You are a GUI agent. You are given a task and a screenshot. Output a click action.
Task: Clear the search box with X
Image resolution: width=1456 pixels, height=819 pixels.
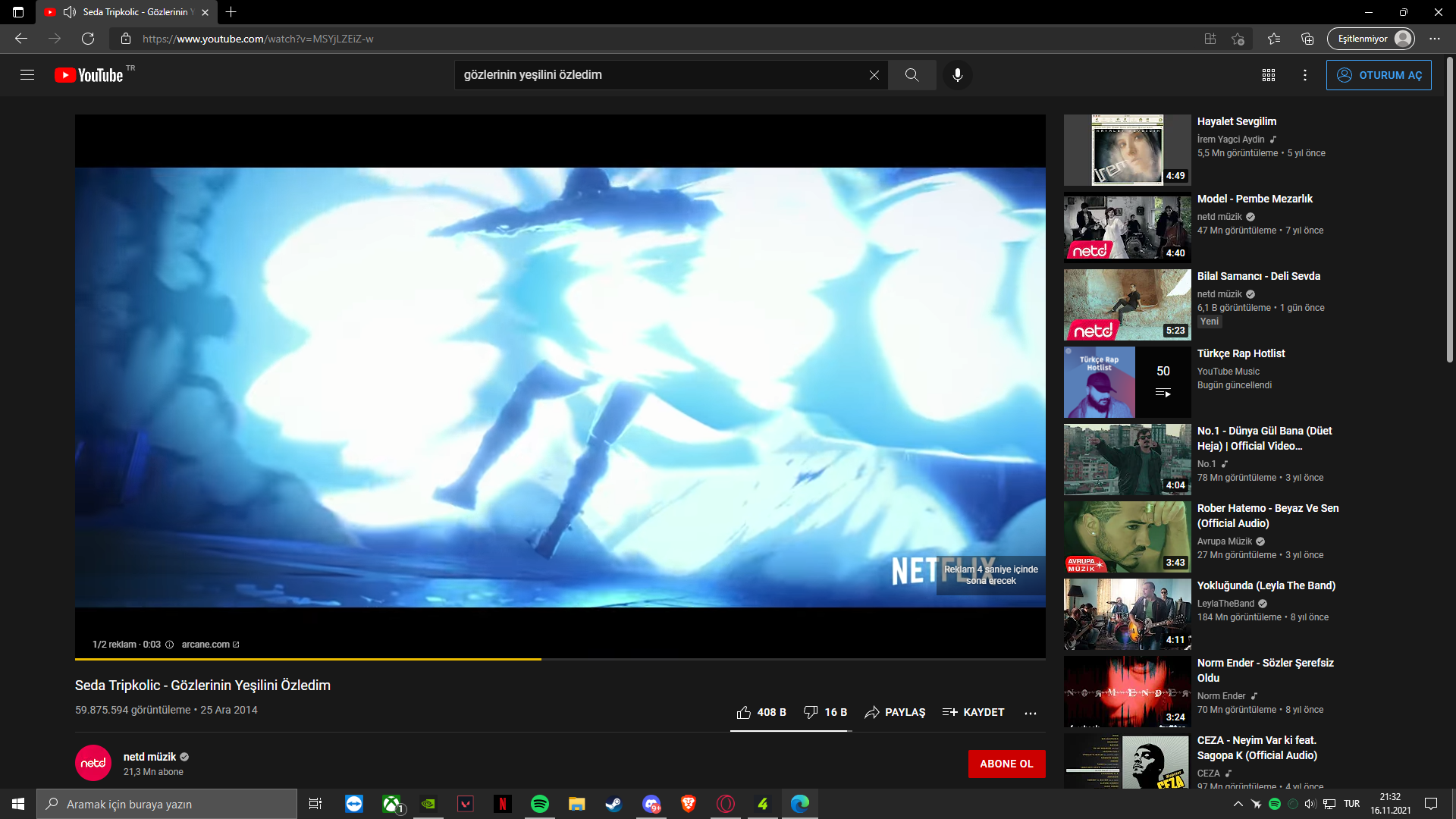874,75
